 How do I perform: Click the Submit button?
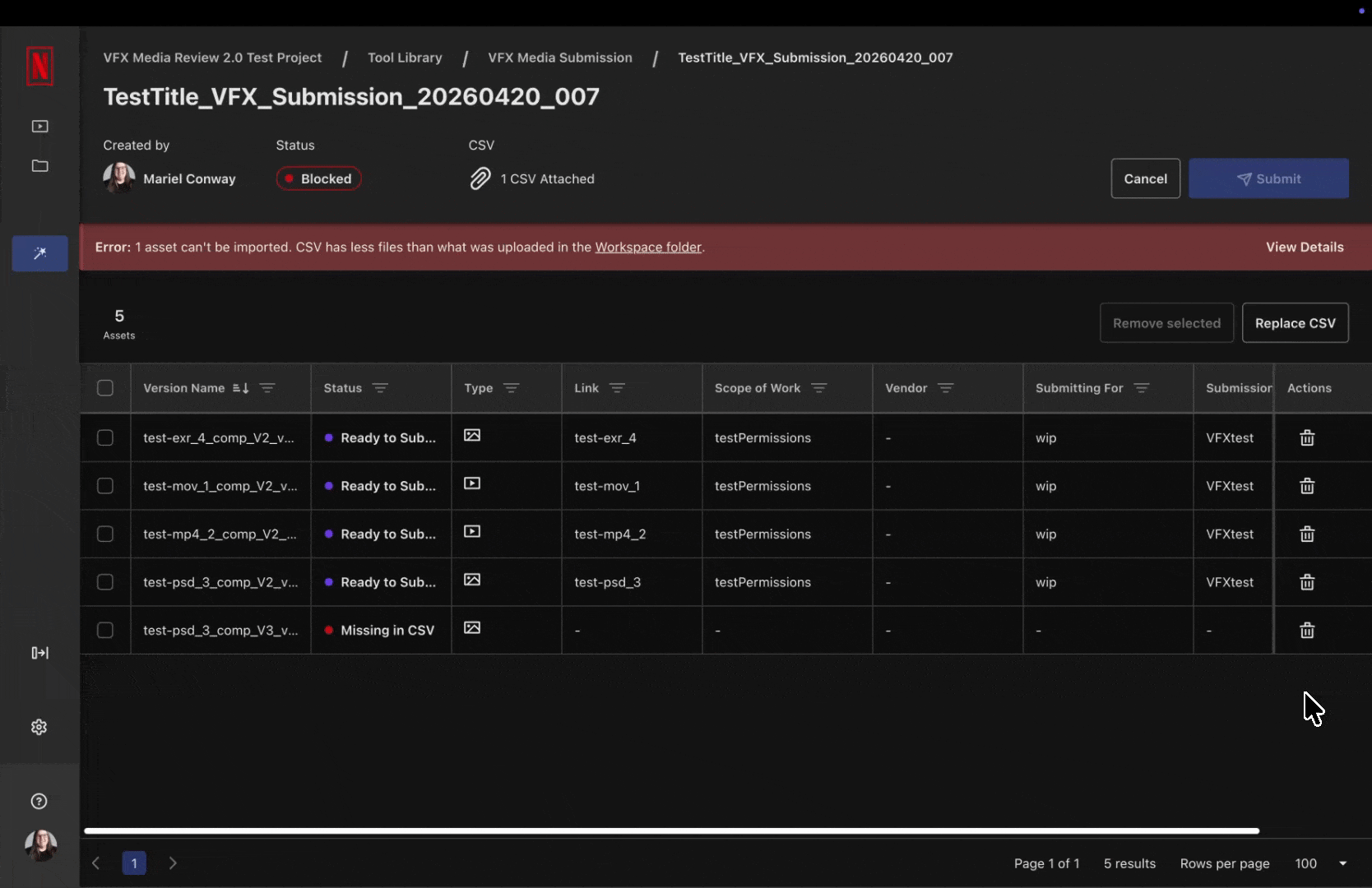point(1268,178)
